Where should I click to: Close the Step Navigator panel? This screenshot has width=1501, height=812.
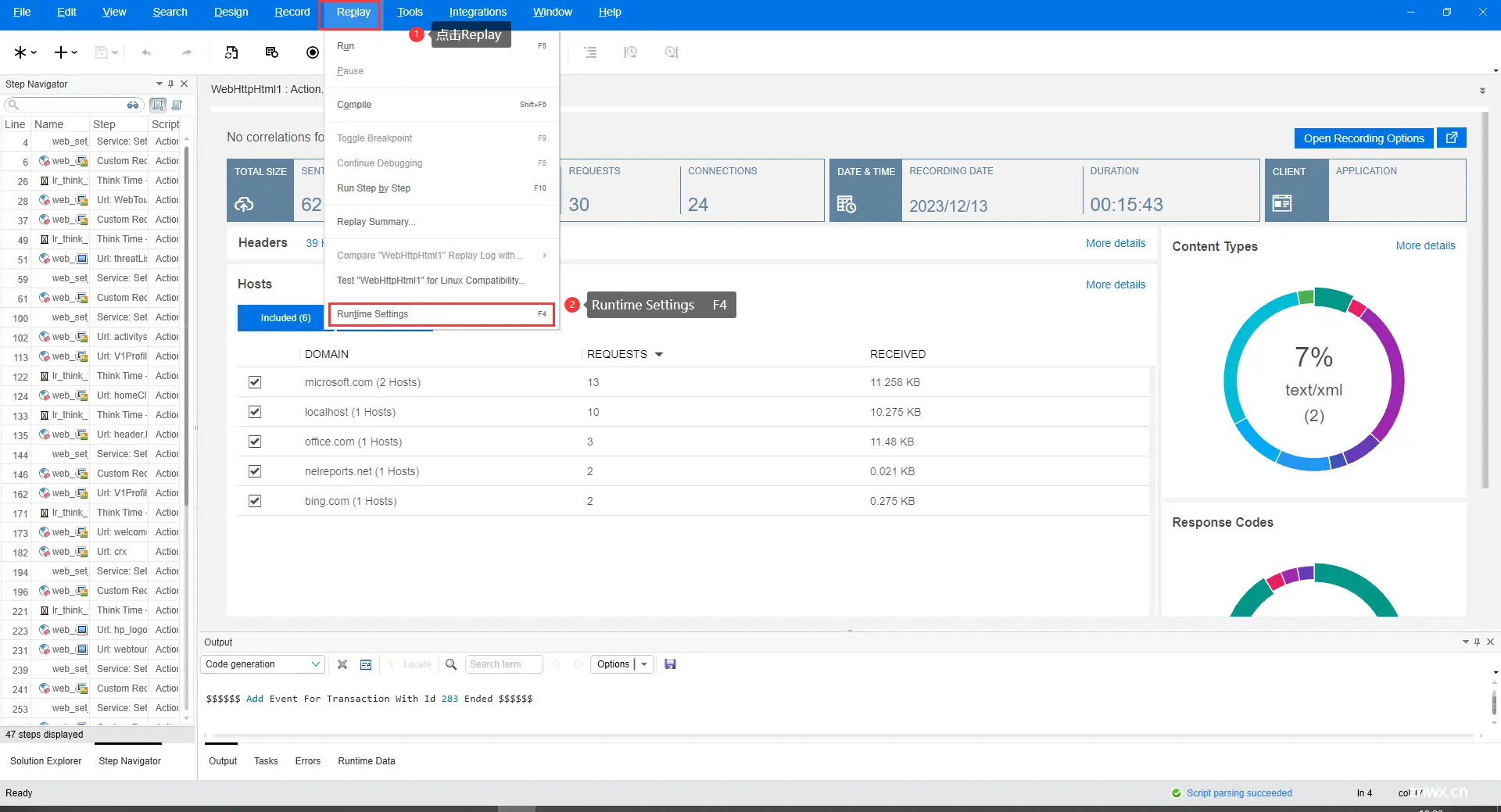pyautogui.click(x=184, y=84)
